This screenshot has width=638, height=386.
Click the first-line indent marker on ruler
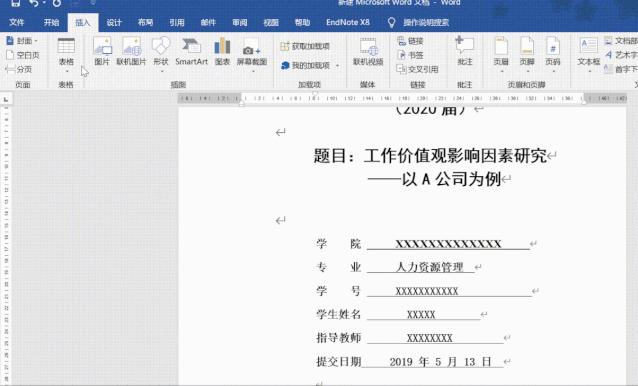tap(315, 94)
